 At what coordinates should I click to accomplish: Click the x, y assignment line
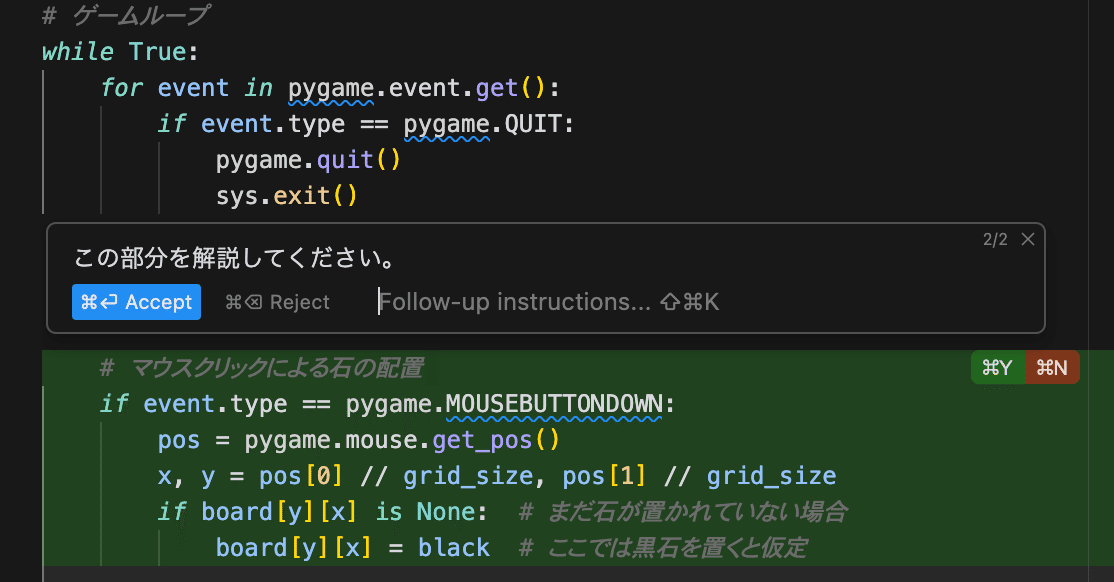pos(496,476)
